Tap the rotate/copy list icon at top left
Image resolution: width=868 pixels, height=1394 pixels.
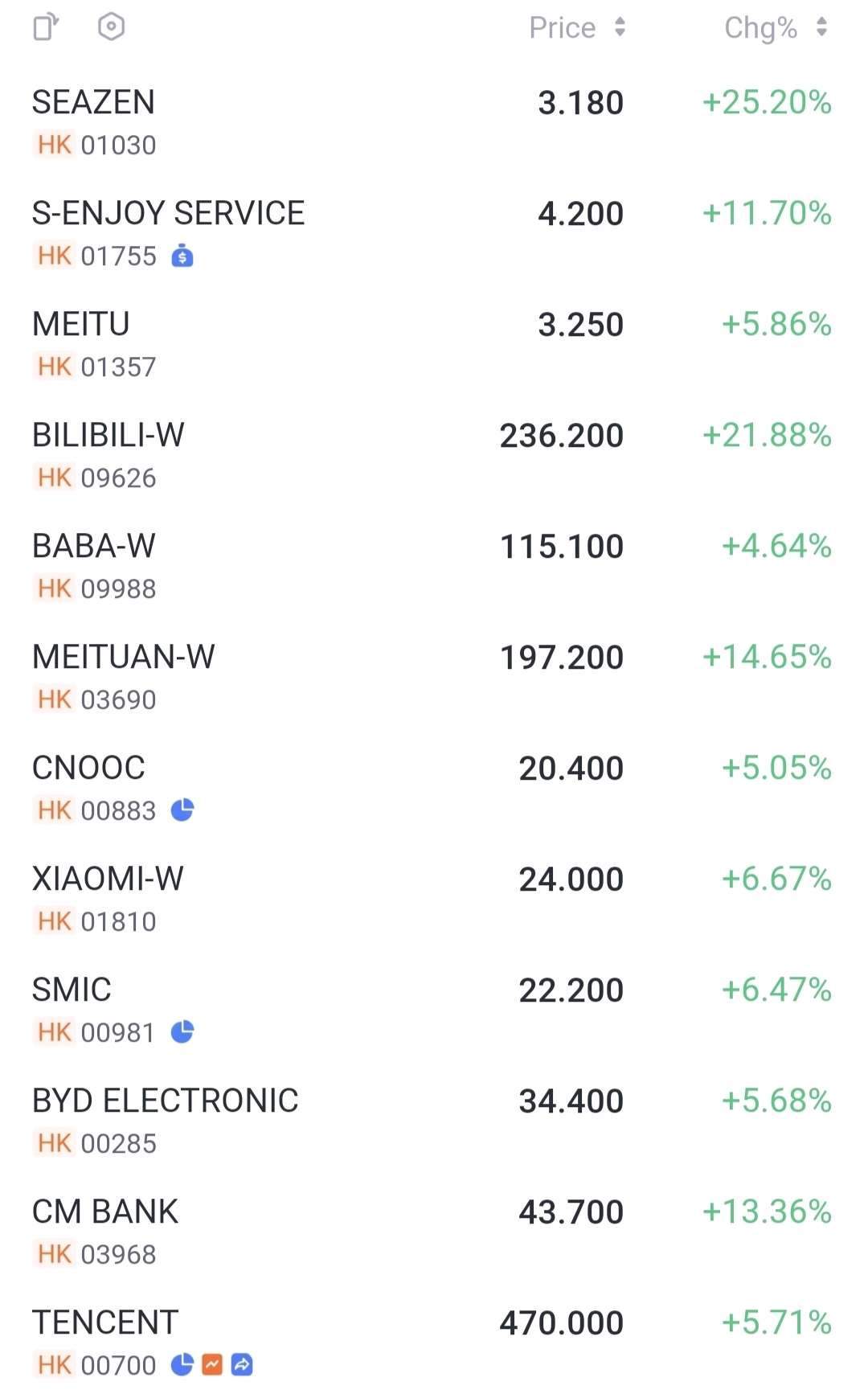click(x=46, y=27)
